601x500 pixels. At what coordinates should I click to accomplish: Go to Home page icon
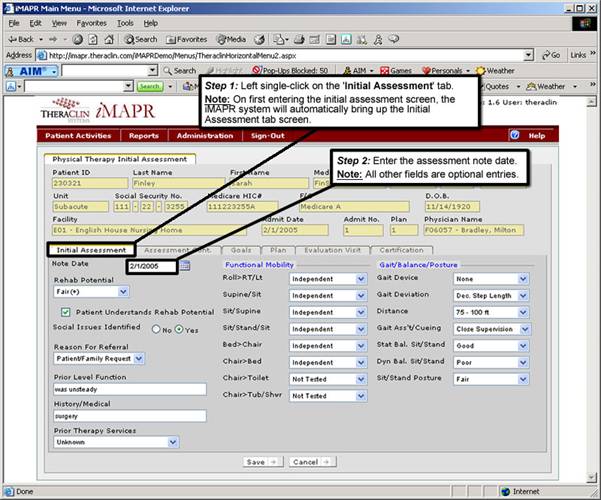tap(109, 39)
